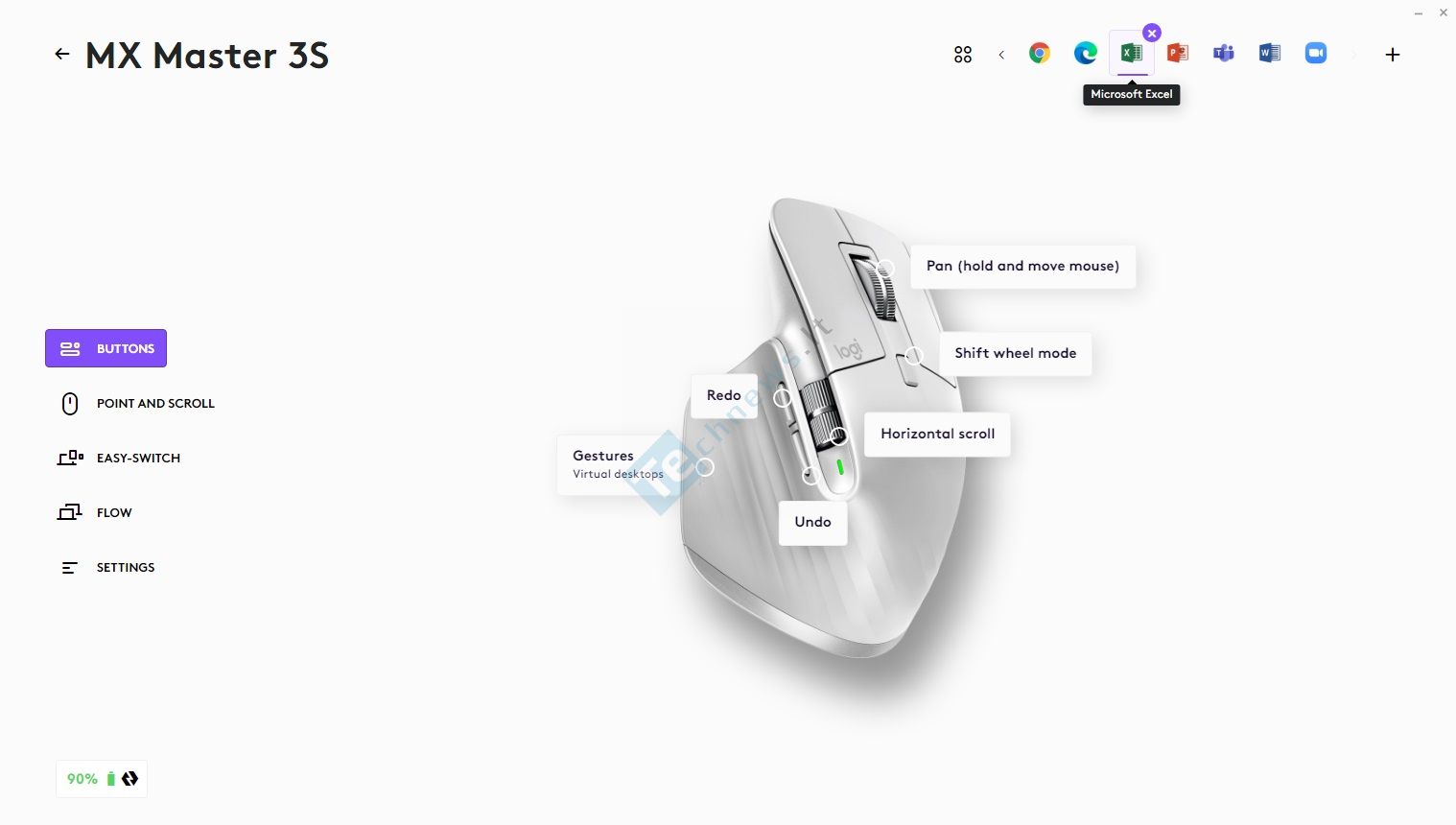Switch to the Microsoft Word profile icon

pos(1270,54)
